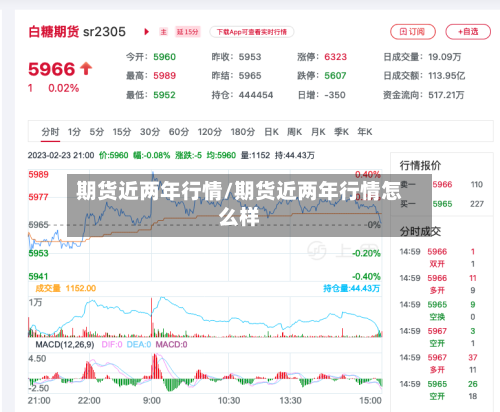Click the 2023-02-23 21:00 timestamp
The height and width of the screenshot is (412, 500).
pos(61,155)
